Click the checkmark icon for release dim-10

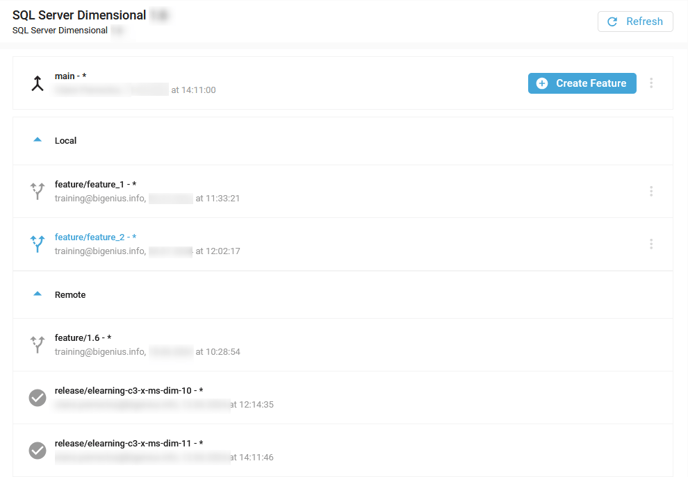pyautogui.click(x=37, y=398)
